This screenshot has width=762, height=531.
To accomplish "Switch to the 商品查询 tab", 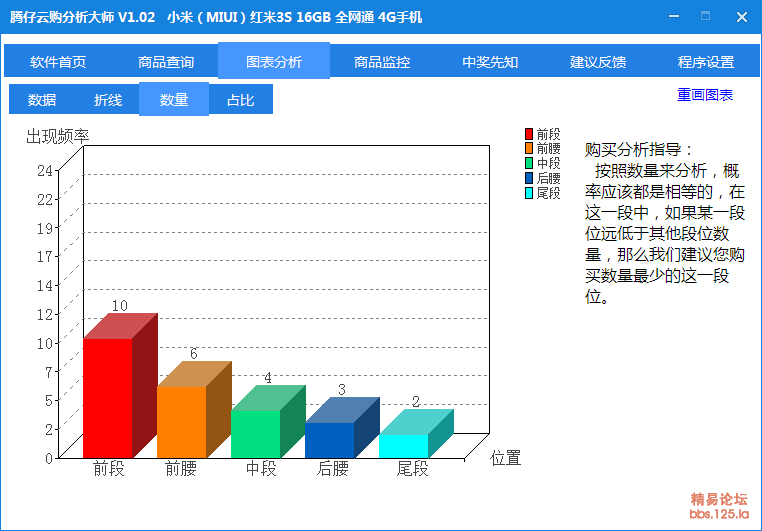I will 166,62.
